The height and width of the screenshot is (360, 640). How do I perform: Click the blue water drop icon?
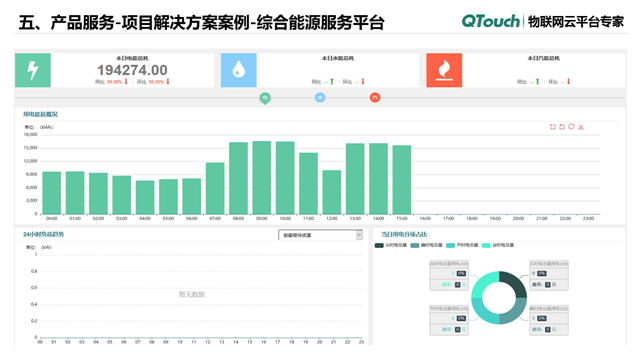(239, 70)
